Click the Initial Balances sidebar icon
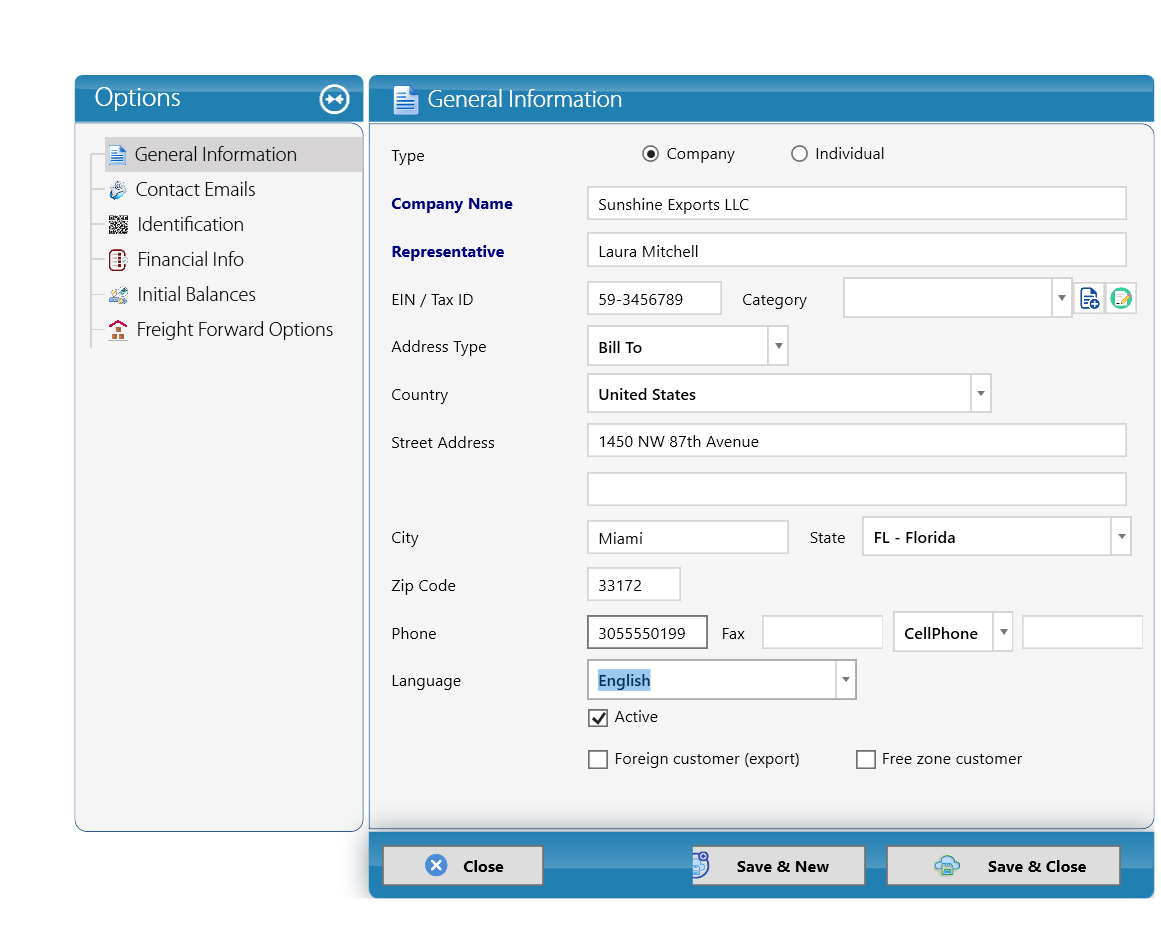This screenshot has height=951, width=1161. point(118,295)
